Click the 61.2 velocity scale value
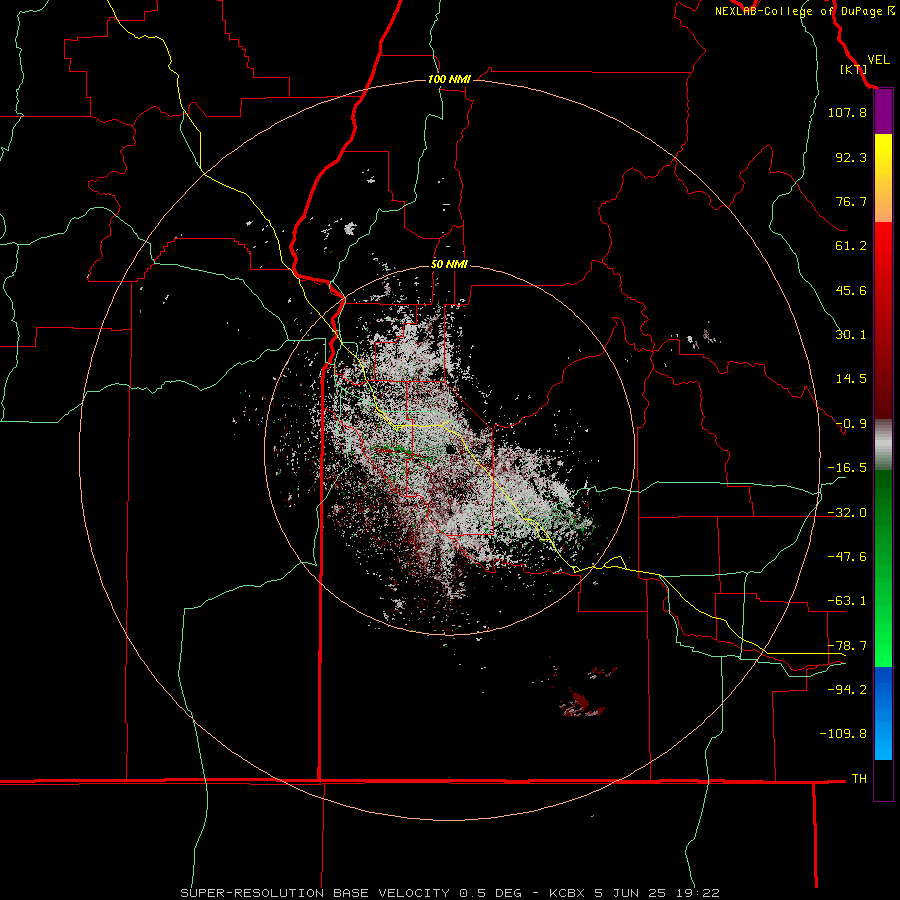The height and width of the screenshot is (900, 900). pyautogui.click(x=851, y=246)
